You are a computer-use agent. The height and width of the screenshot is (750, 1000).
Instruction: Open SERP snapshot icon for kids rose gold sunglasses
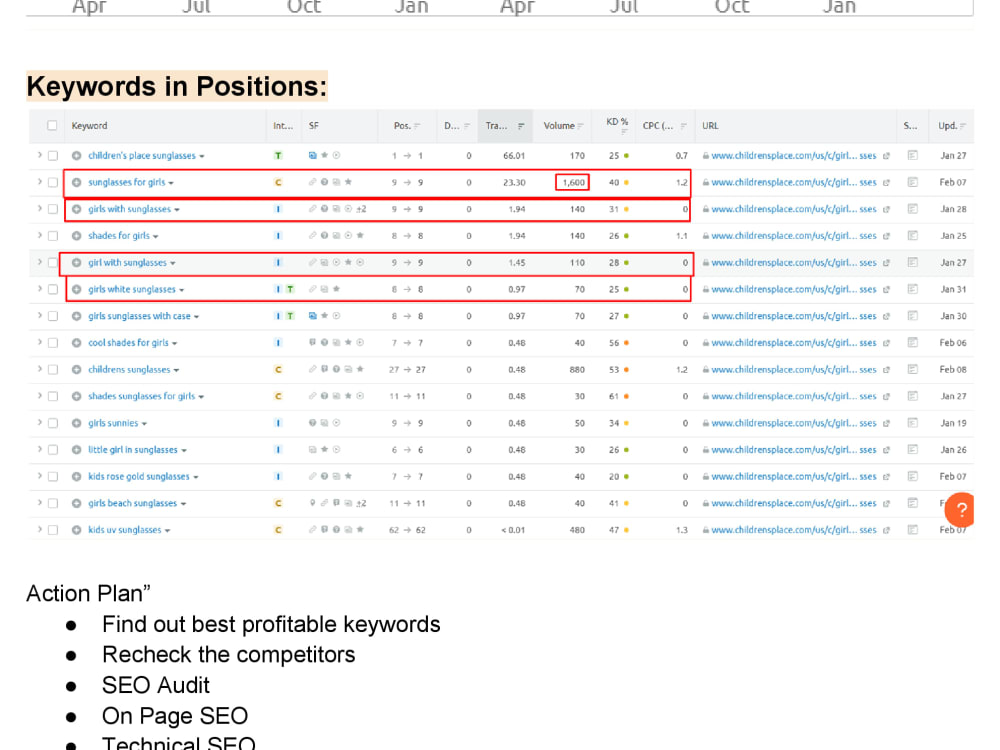pyautogui.click(x=913, y=477)
